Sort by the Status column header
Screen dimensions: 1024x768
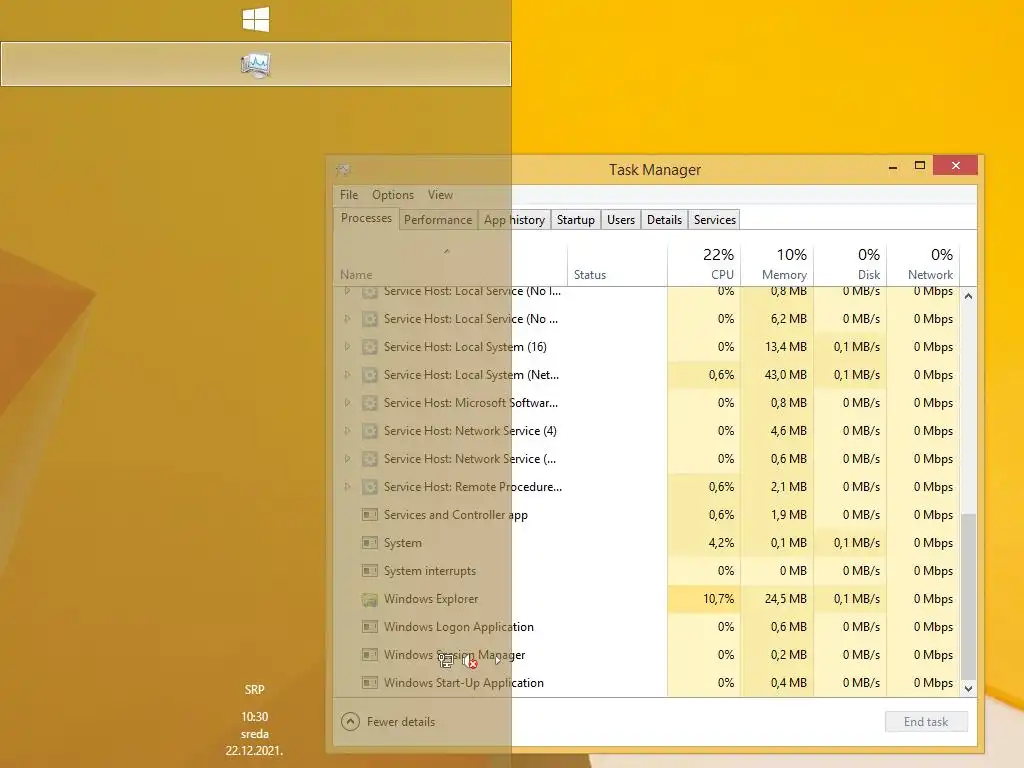(x=618, y=264)
